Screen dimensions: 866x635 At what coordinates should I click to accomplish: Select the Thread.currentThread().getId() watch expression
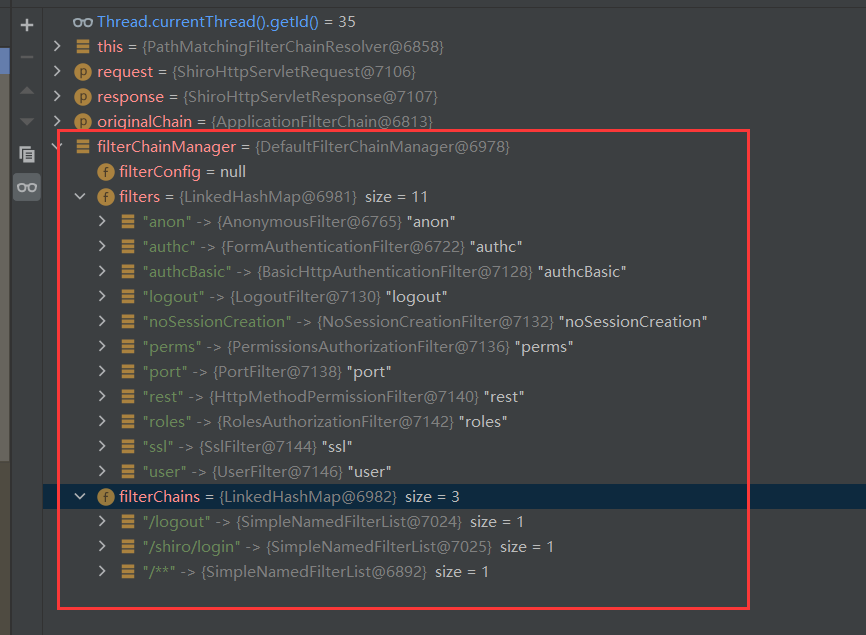[x=208, y=22]
